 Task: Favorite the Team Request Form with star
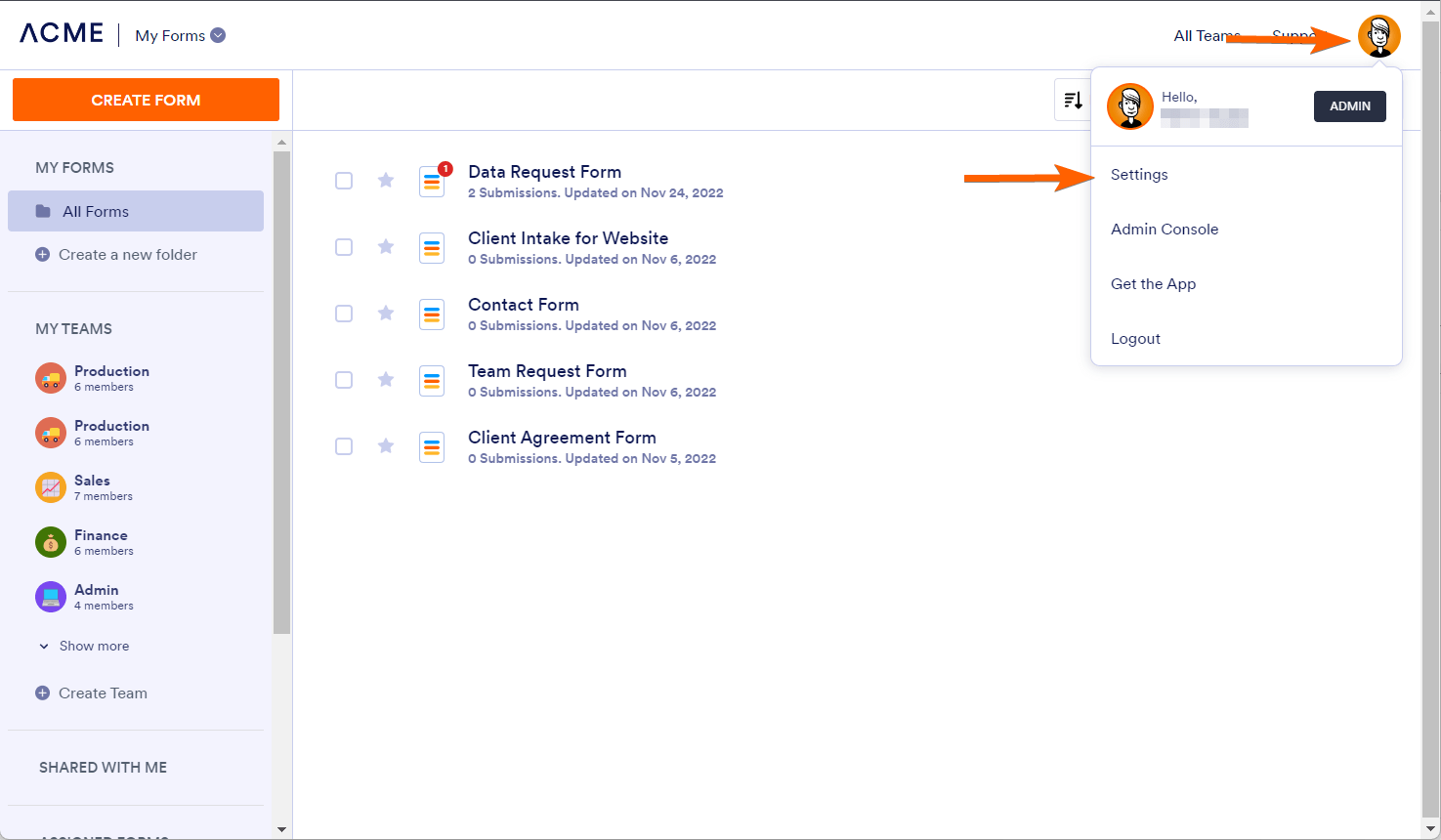click(x=386, y=379)
